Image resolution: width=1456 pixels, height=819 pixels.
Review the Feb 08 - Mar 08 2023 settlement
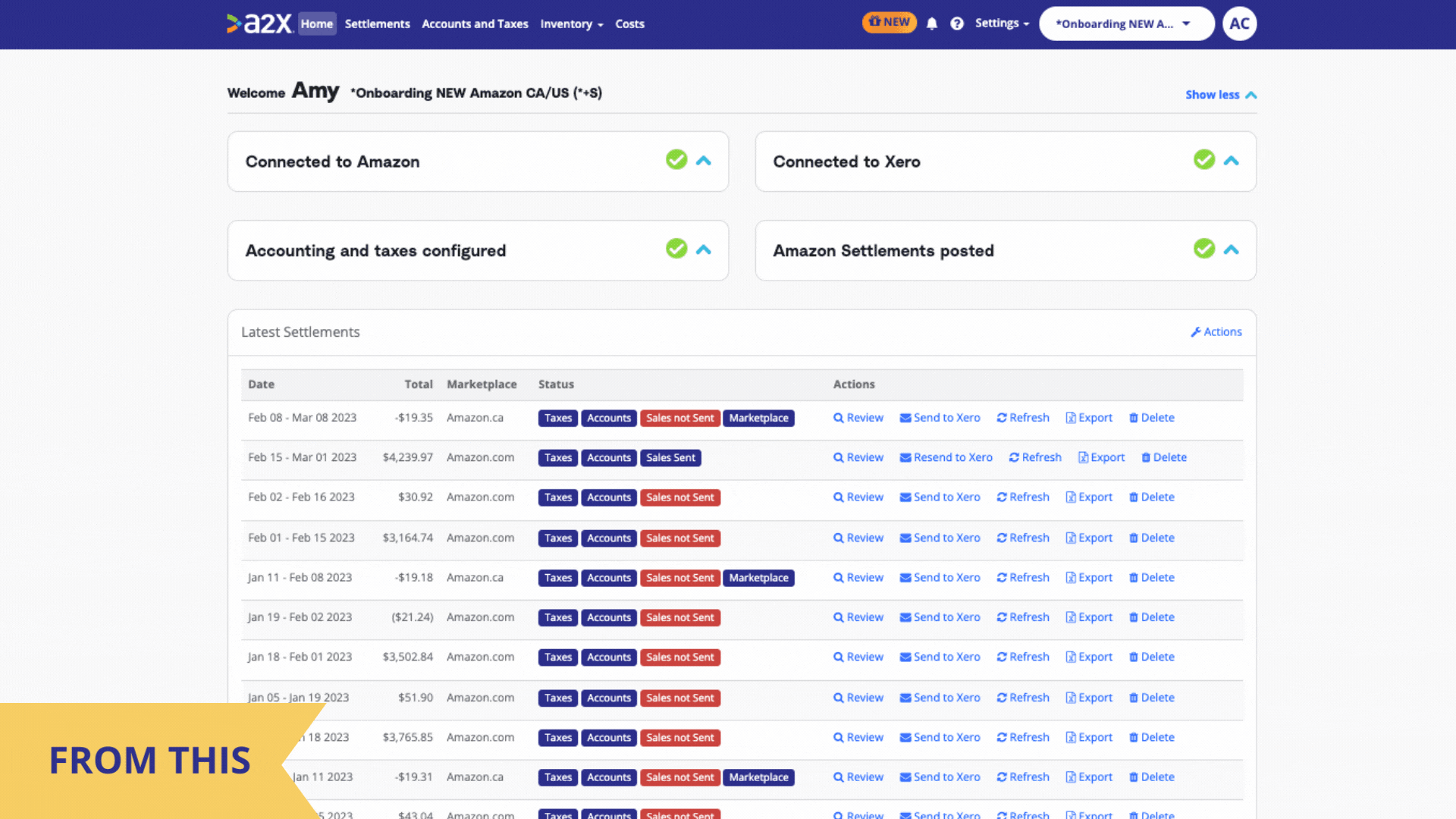pos(858,418)
